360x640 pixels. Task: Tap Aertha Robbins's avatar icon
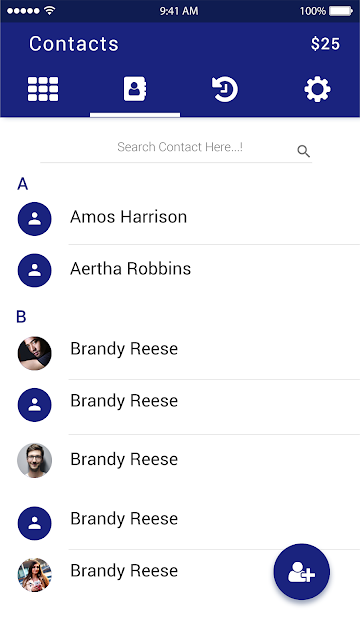[35, 270]
